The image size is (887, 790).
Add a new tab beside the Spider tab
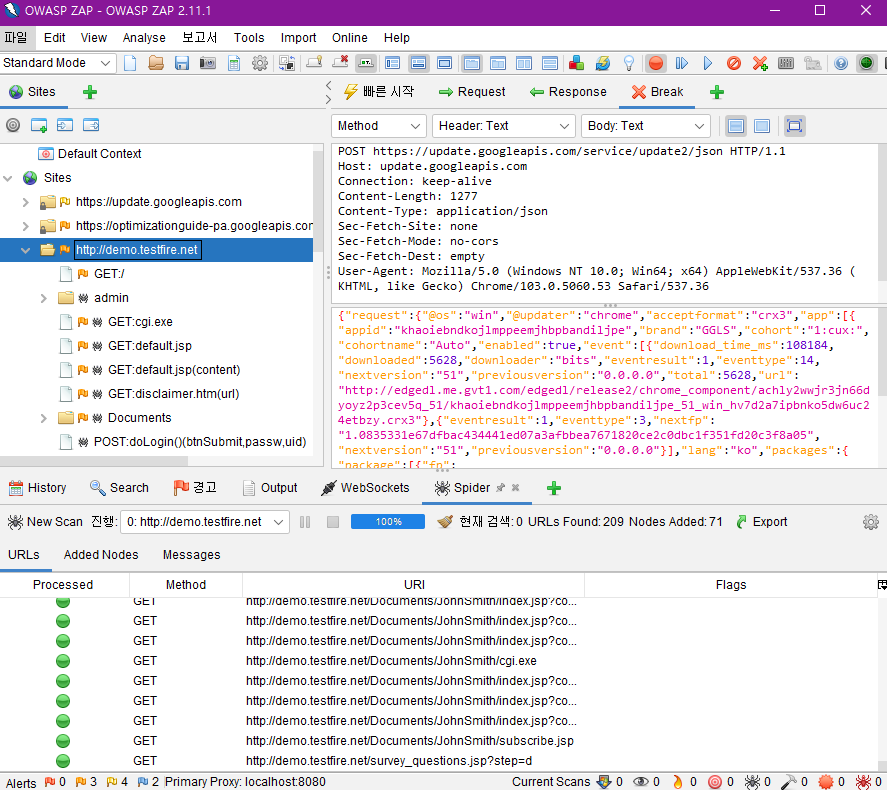click(554, 488)
